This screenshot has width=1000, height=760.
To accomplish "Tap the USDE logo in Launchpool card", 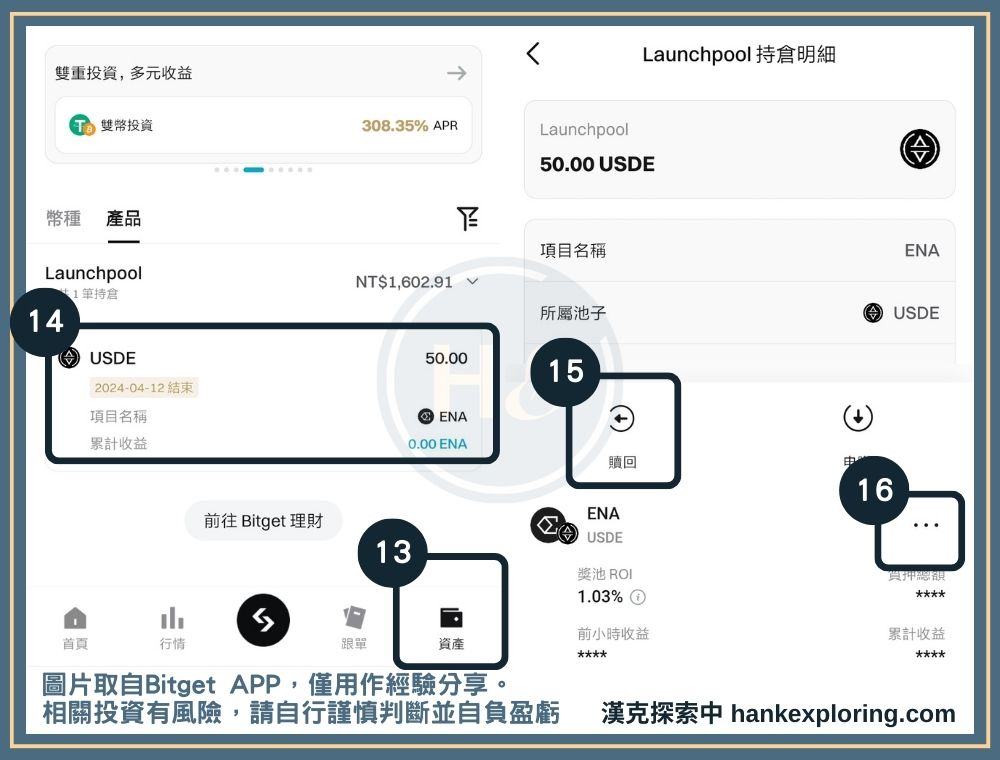I will coord(920,149).
